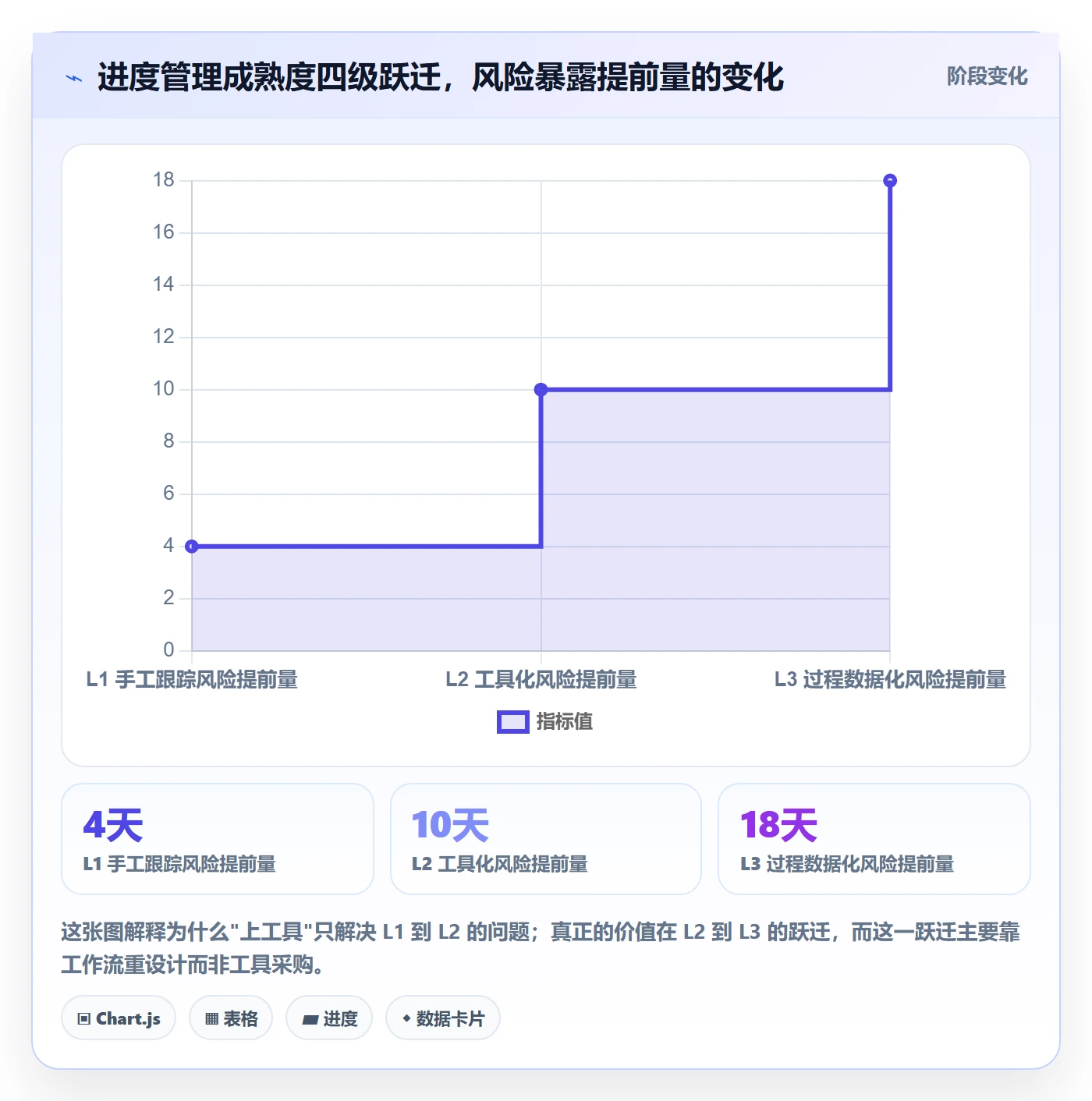Click x-axis label L2 工具化风险提前量
The image size is (1092, 1101).
pos(541,680)
